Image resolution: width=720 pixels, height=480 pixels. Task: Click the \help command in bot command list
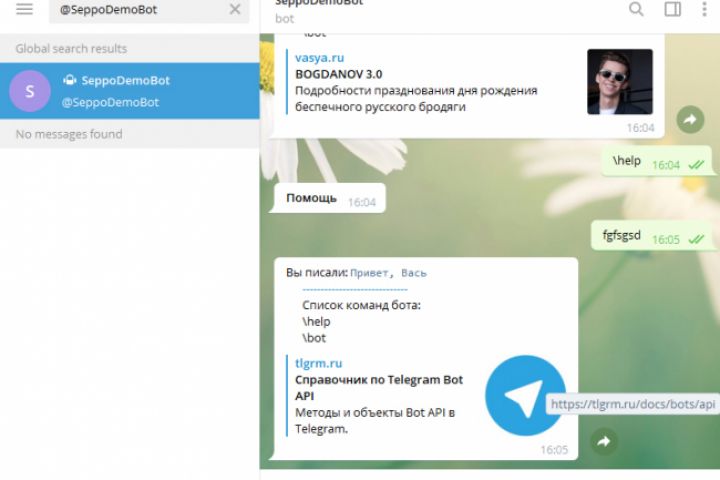point(316,322)
